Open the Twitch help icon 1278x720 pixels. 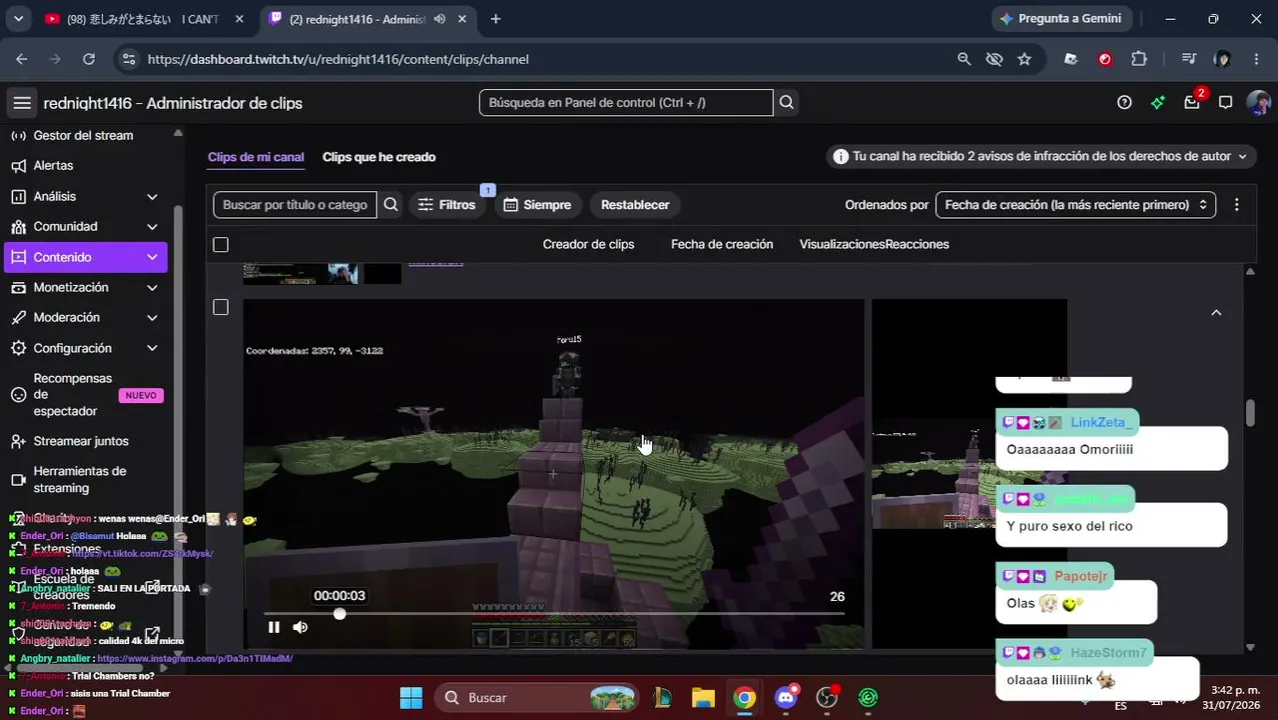(1124, 102)
